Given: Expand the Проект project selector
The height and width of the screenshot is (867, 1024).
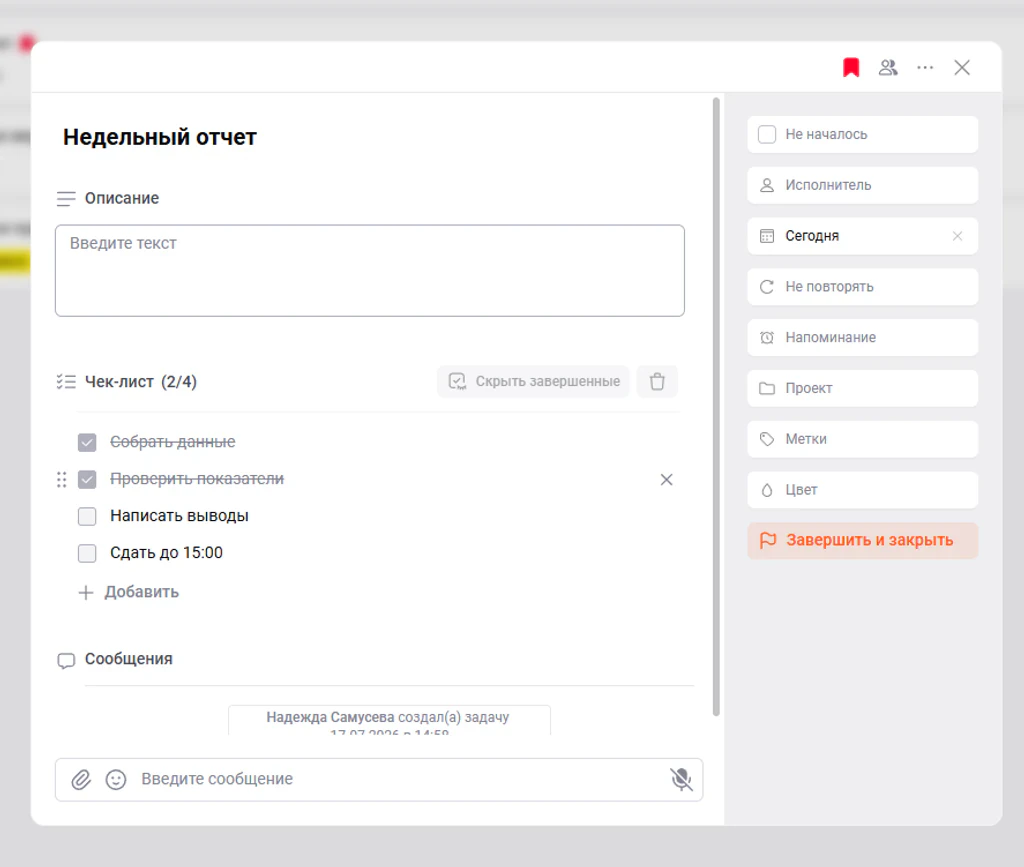Looking at the screenshot, I should 863,388.
